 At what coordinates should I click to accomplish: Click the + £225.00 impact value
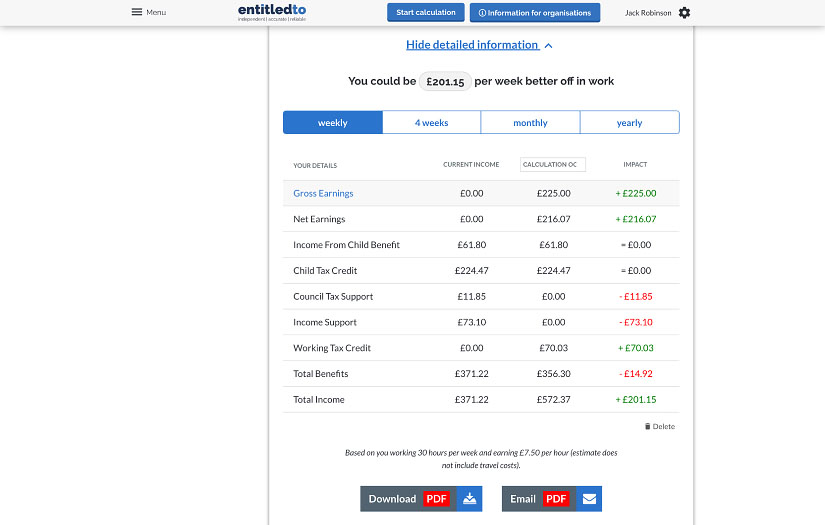click(636, 194)
